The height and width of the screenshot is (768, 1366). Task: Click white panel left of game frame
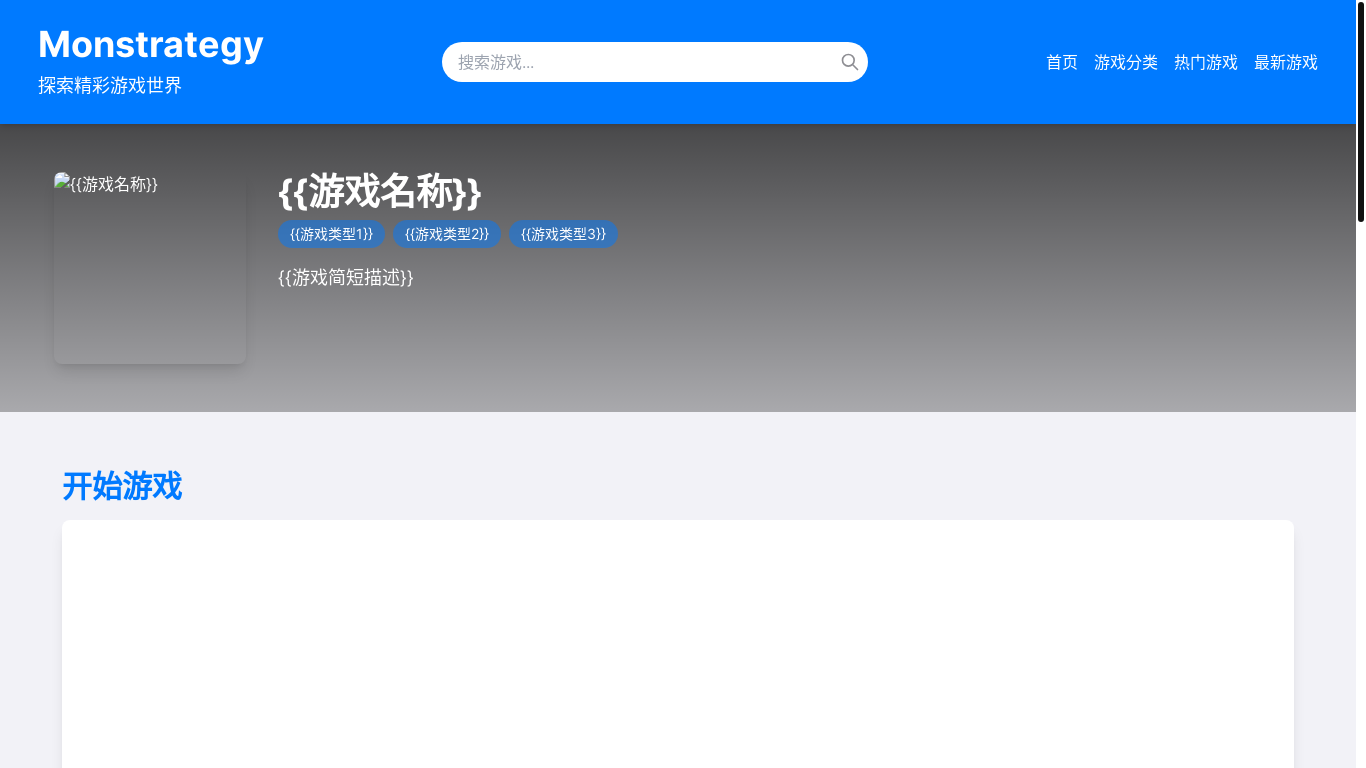pos(158,640)
